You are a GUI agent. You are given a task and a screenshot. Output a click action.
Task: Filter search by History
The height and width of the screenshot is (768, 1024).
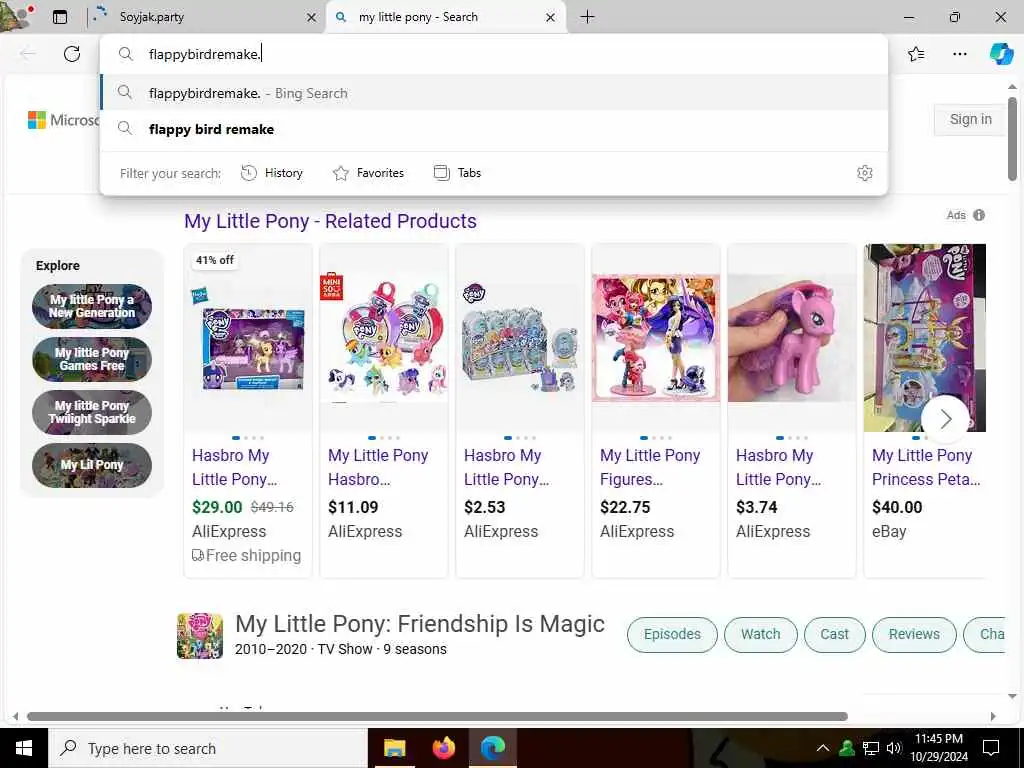[x=272, y=173]
